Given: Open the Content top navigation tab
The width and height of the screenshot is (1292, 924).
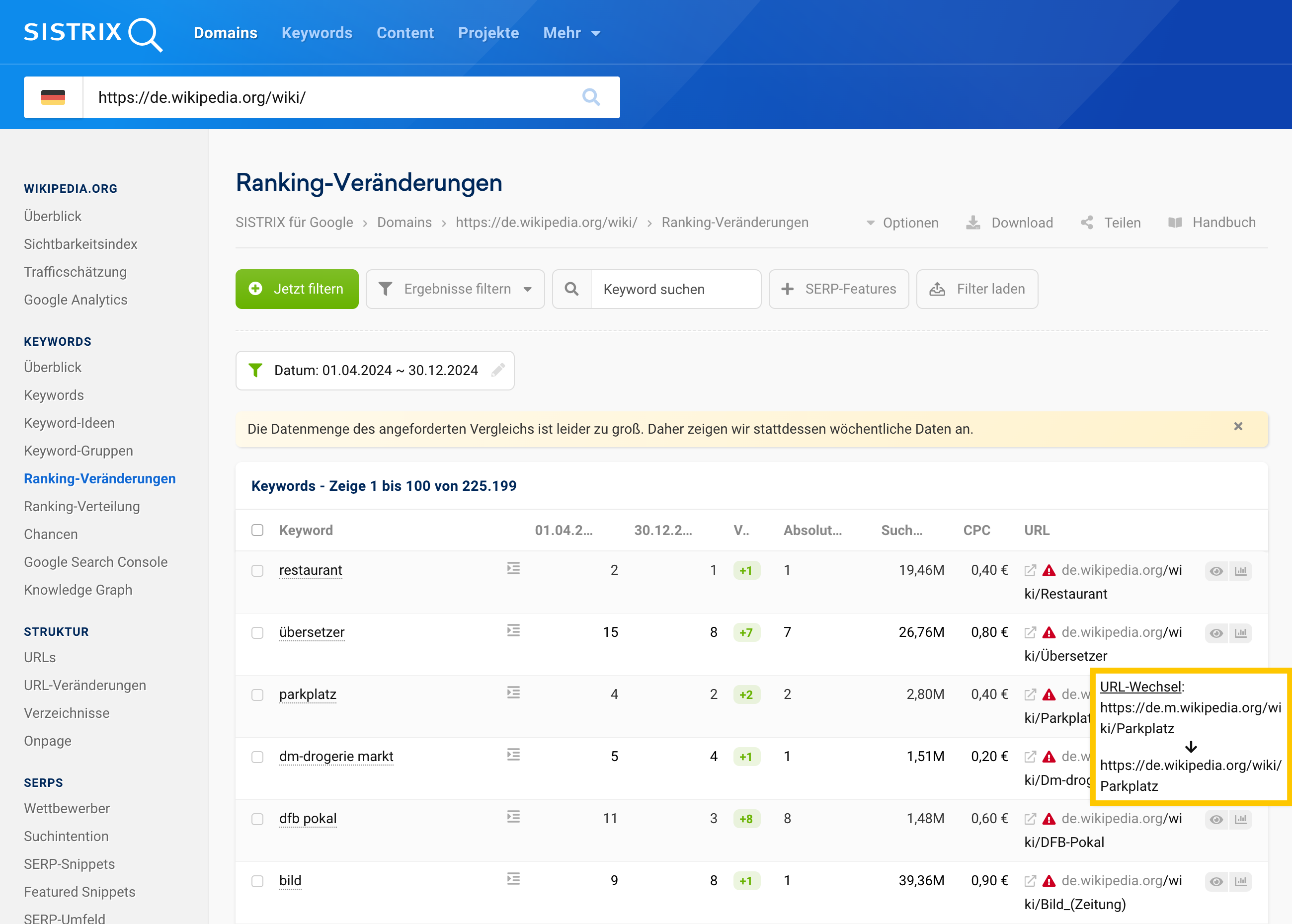Looking at the screenshot, I should (x=404, y=33).
